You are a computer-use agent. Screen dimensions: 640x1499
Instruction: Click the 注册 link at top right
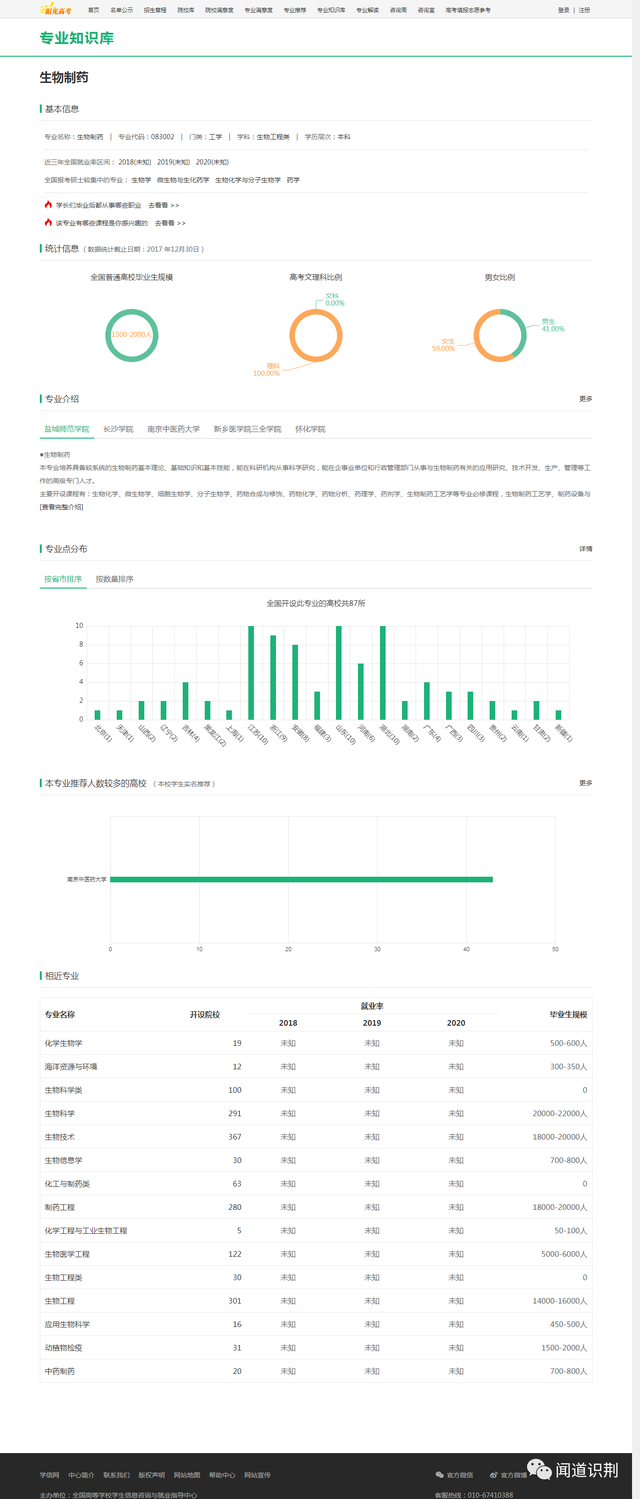coord(584,9)
